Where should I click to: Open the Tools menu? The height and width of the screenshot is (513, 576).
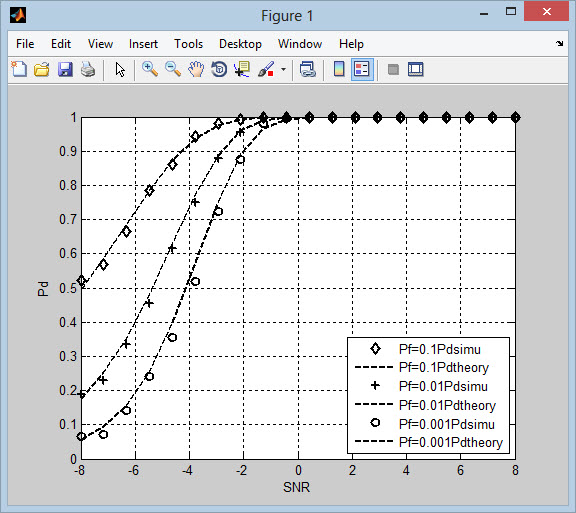pyautogui.click(x=188, y=44)
